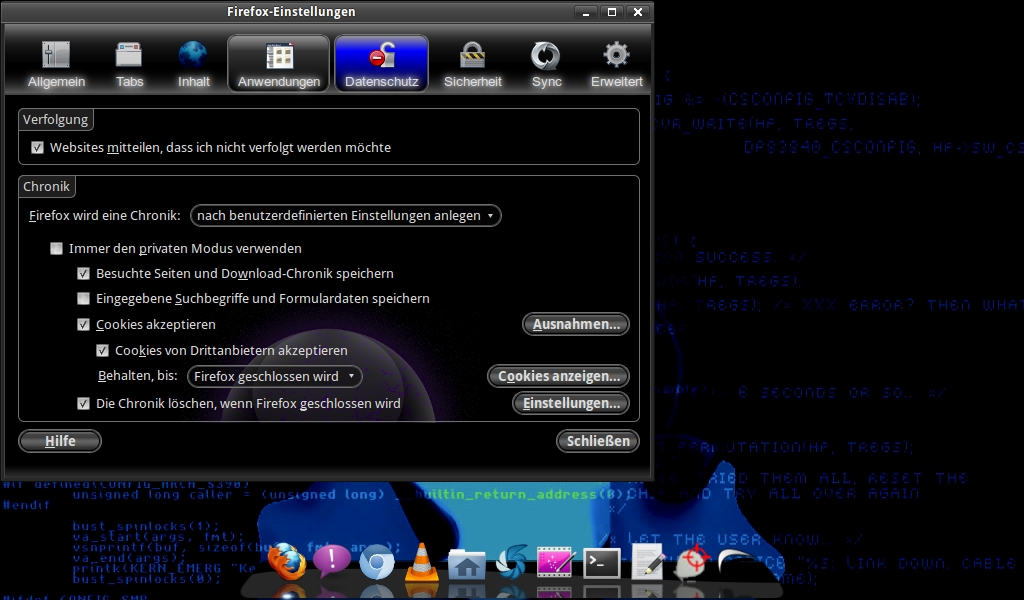Open 'Cookies anzeigen...' dialog

(x=558, y=376)
